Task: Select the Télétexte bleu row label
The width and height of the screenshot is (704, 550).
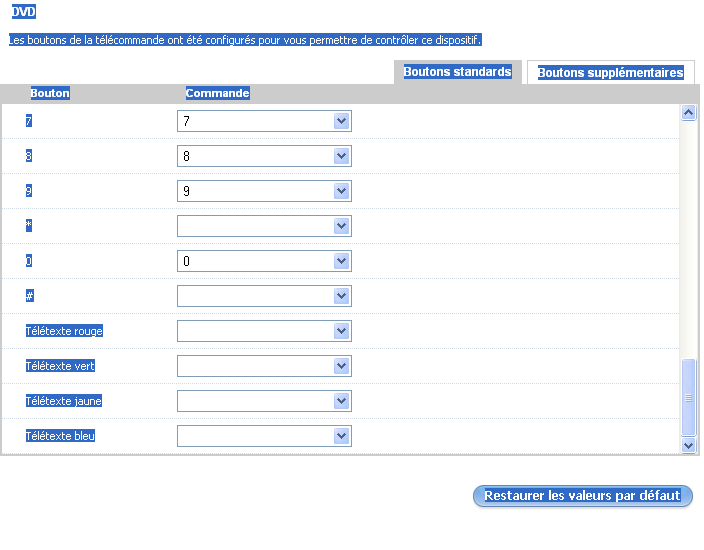Action: pyautogui.click(x=60, y=436)
